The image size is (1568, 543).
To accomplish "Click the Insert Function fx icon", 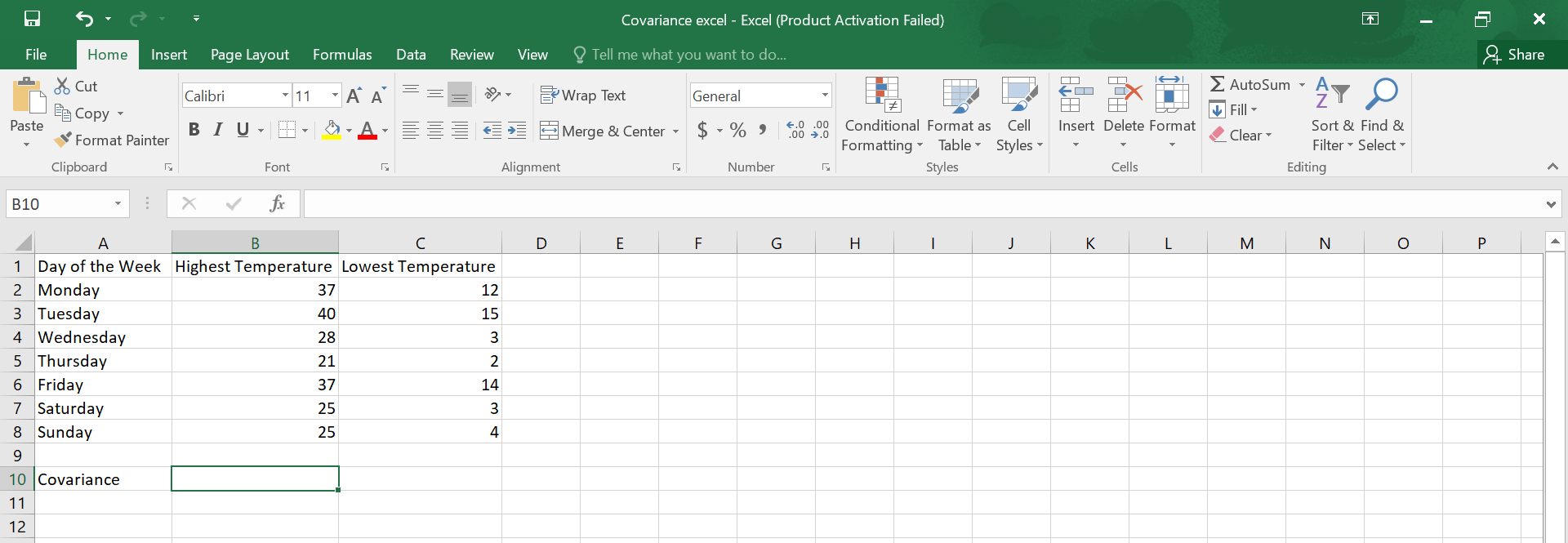I will click(x=277, y=203).
